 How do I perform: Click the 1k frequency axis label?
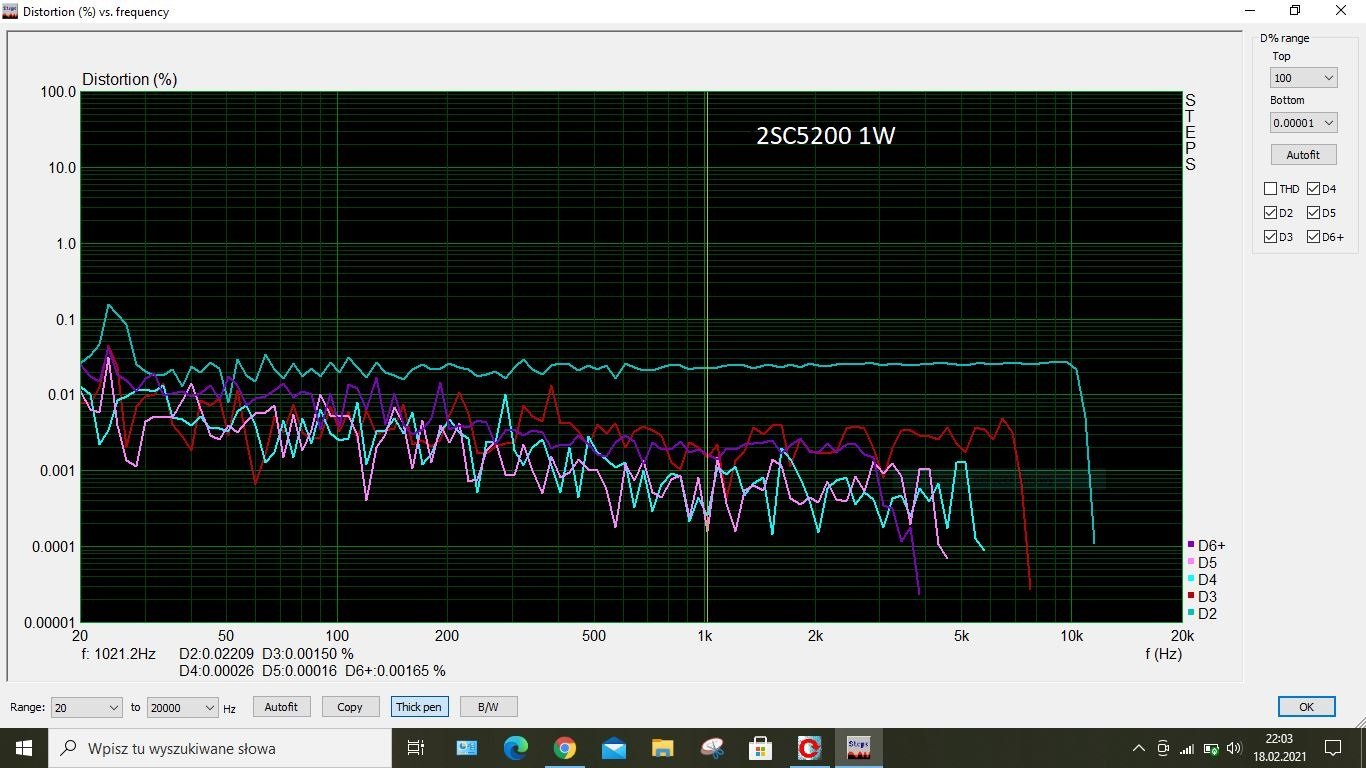pos(705,636)
